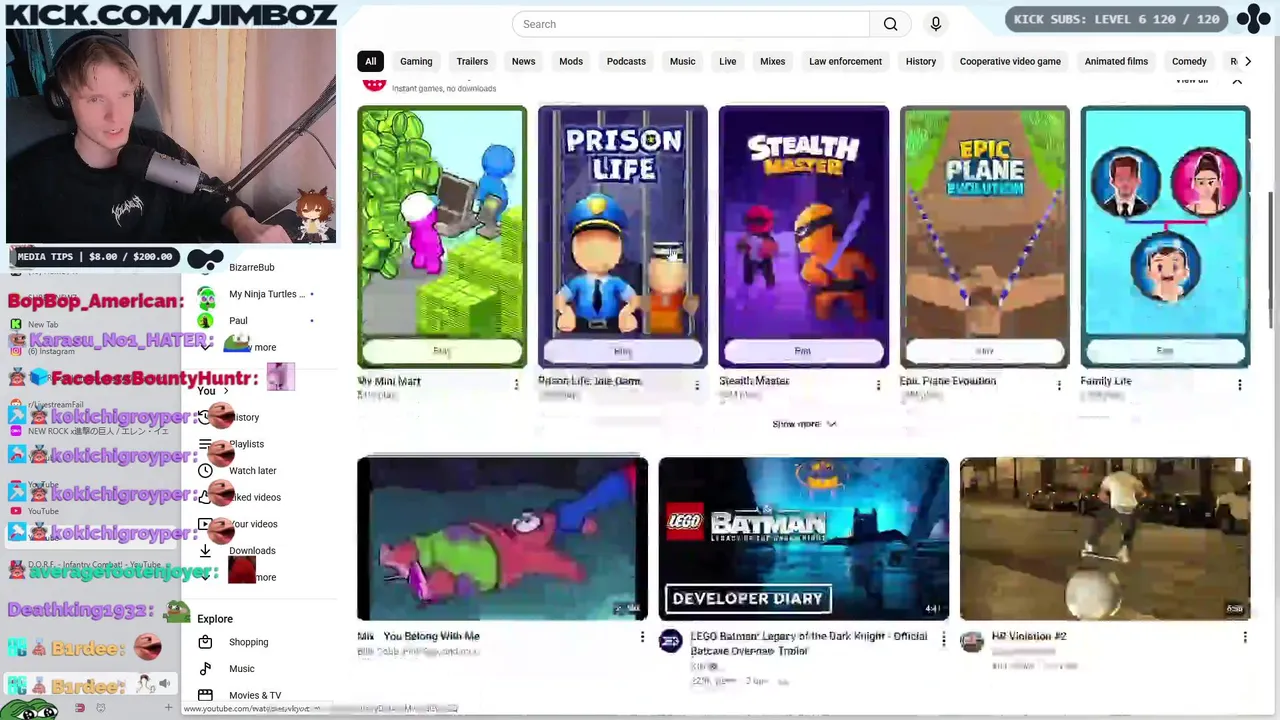This screenshot has height=720, width=1280.
Task: Click Play button on Family Life
Action: (x=1165, y=351)
